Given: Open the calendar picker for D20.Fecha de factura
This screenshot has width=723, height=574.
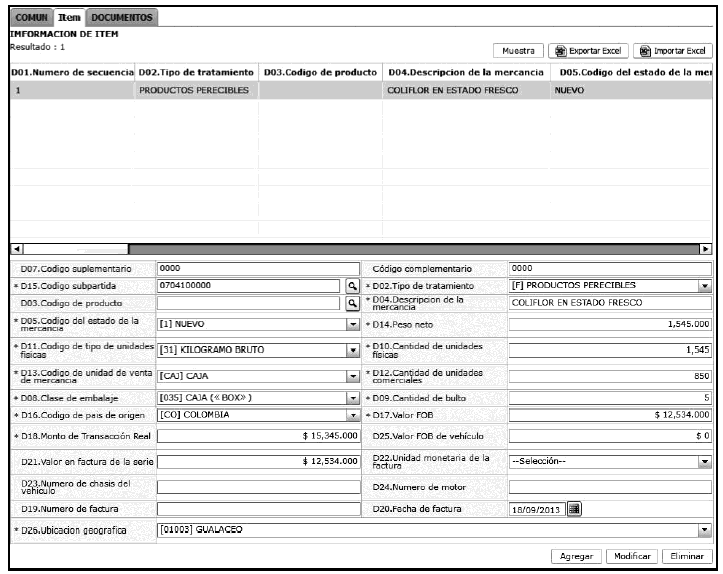Looking at the screenshot, I should pos(574,509).
